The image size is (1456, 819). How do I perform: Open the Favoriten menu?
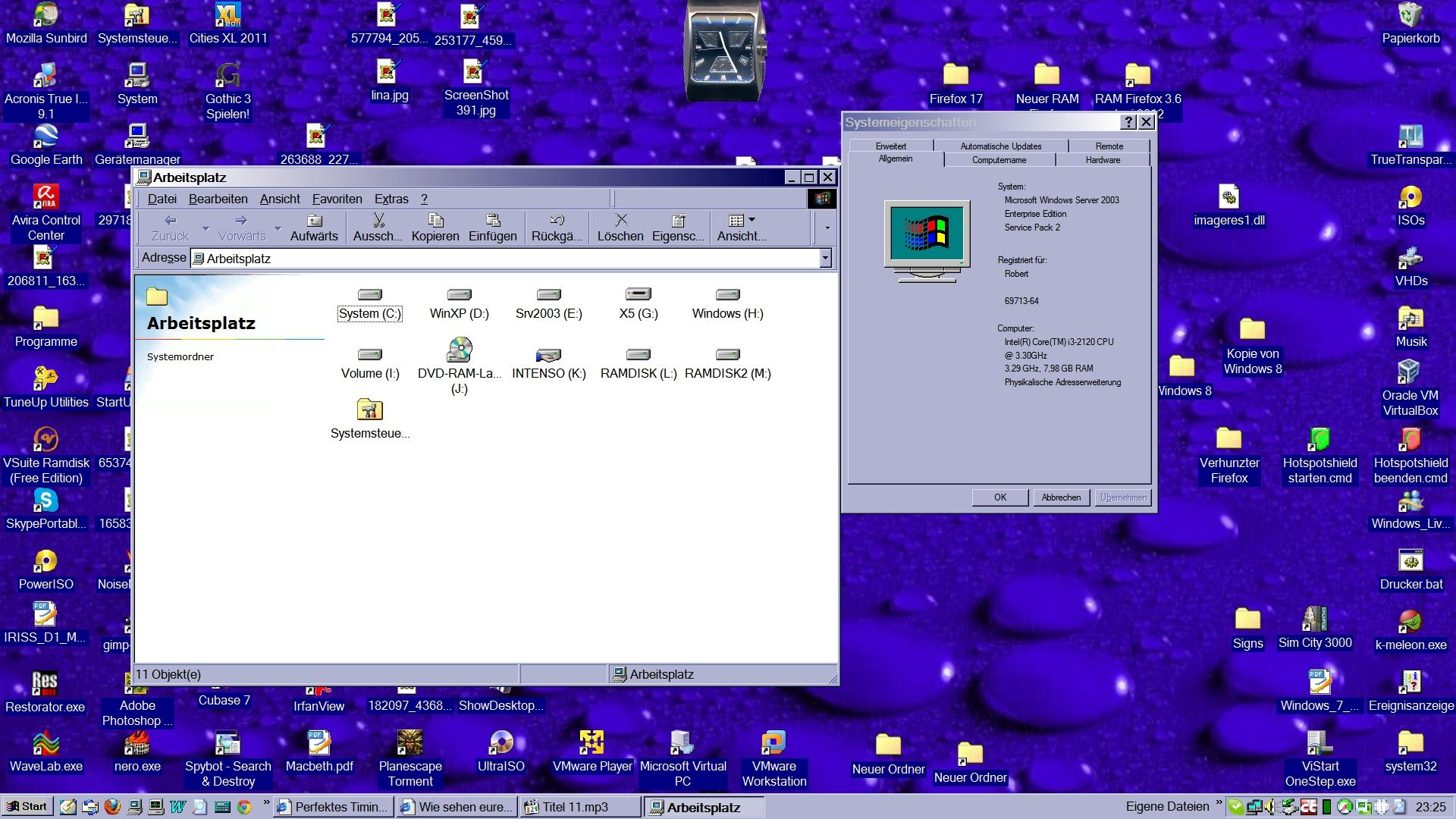click(x=337, y=199)
